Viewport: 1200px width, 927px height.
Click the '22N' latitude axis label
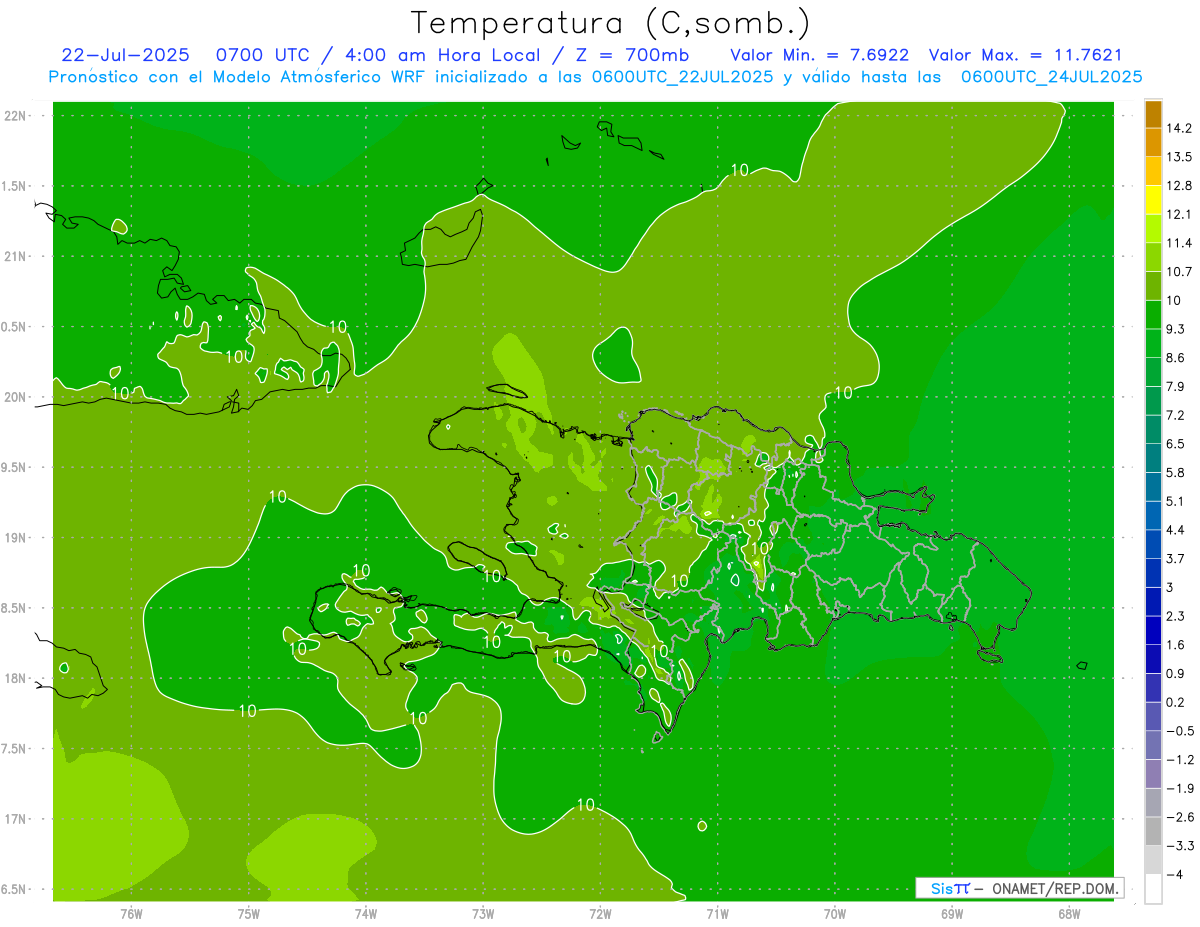click(15, 116)
